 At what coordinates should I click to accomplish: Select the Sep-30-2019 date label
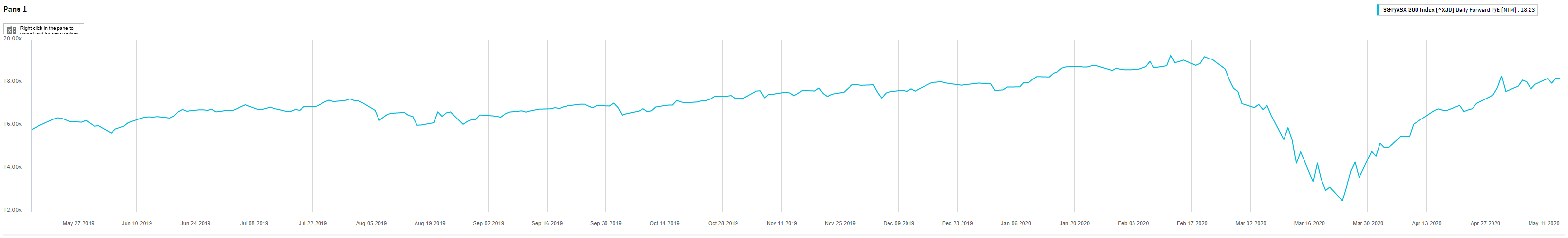pyautogui.click(x=605, y=223)
